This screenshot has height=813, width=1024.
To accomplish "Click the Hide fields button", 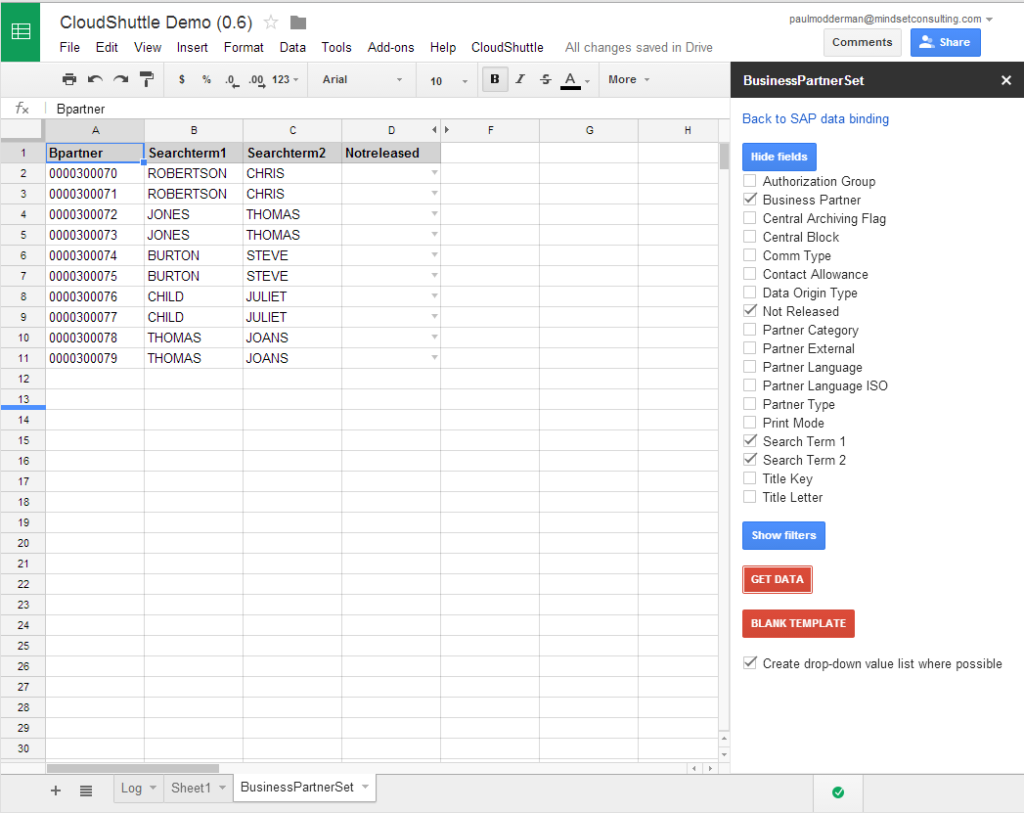I will pos(779,157).
